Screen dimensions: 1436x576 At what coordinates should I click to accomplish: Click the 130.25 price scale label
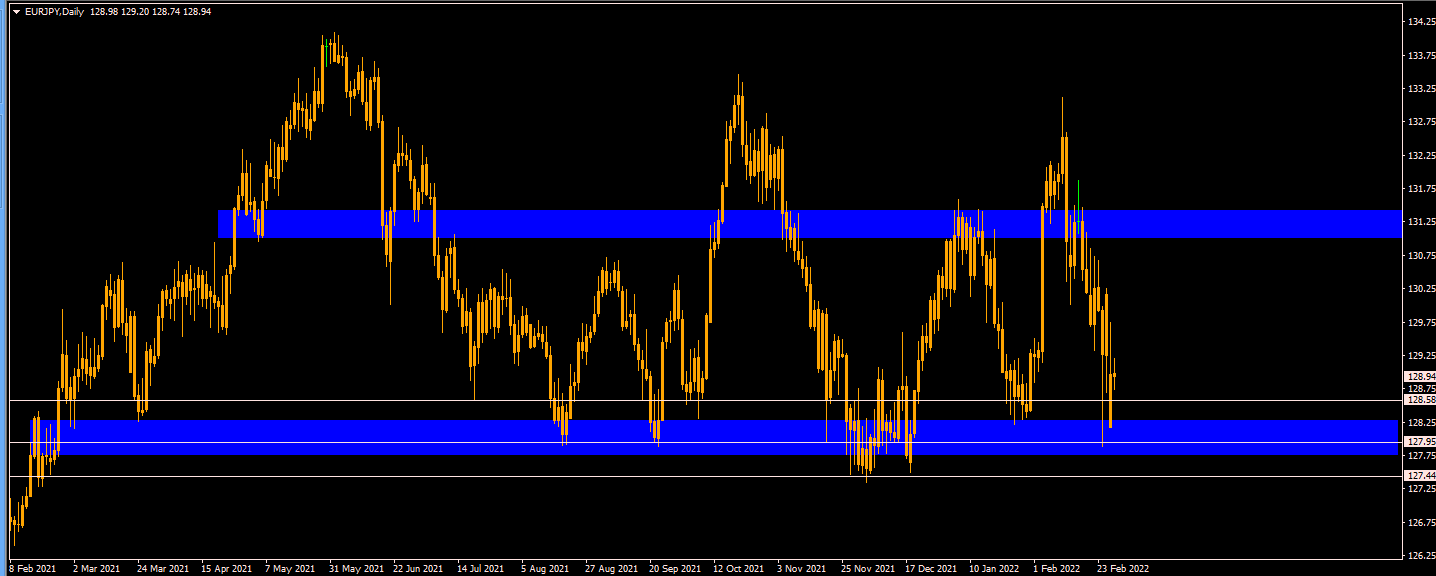click(x=1421, y=289)
